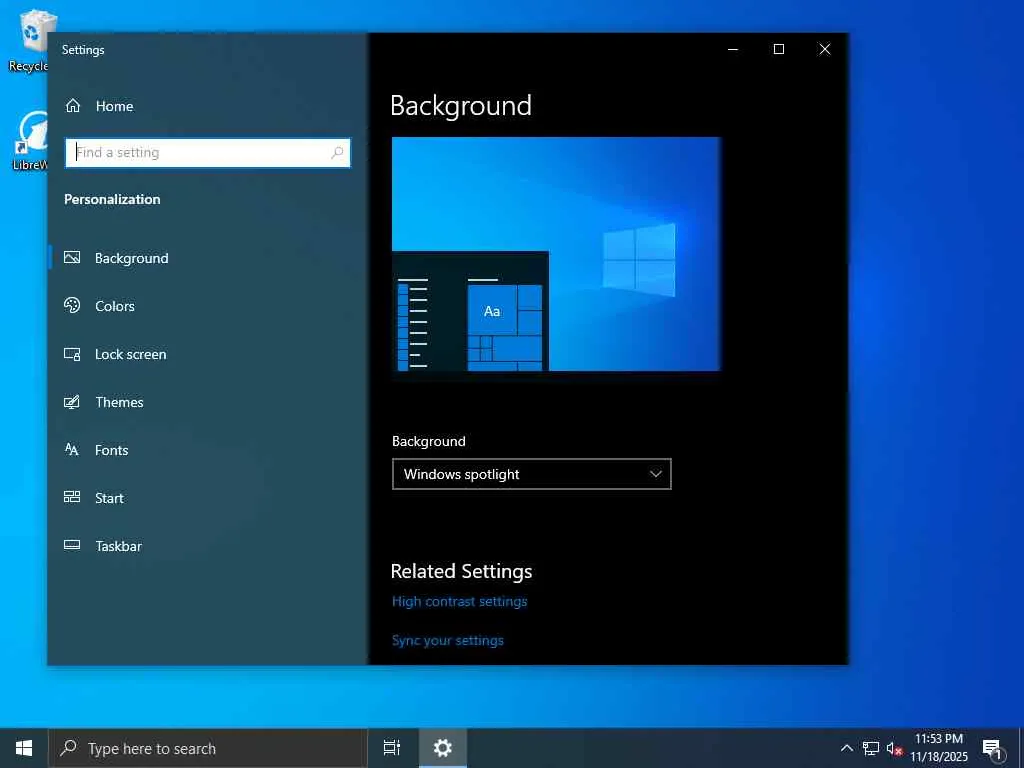The image size is (1024, 768).
Task: Click the Lock screen monitor icon
Action: pos(72,354)
